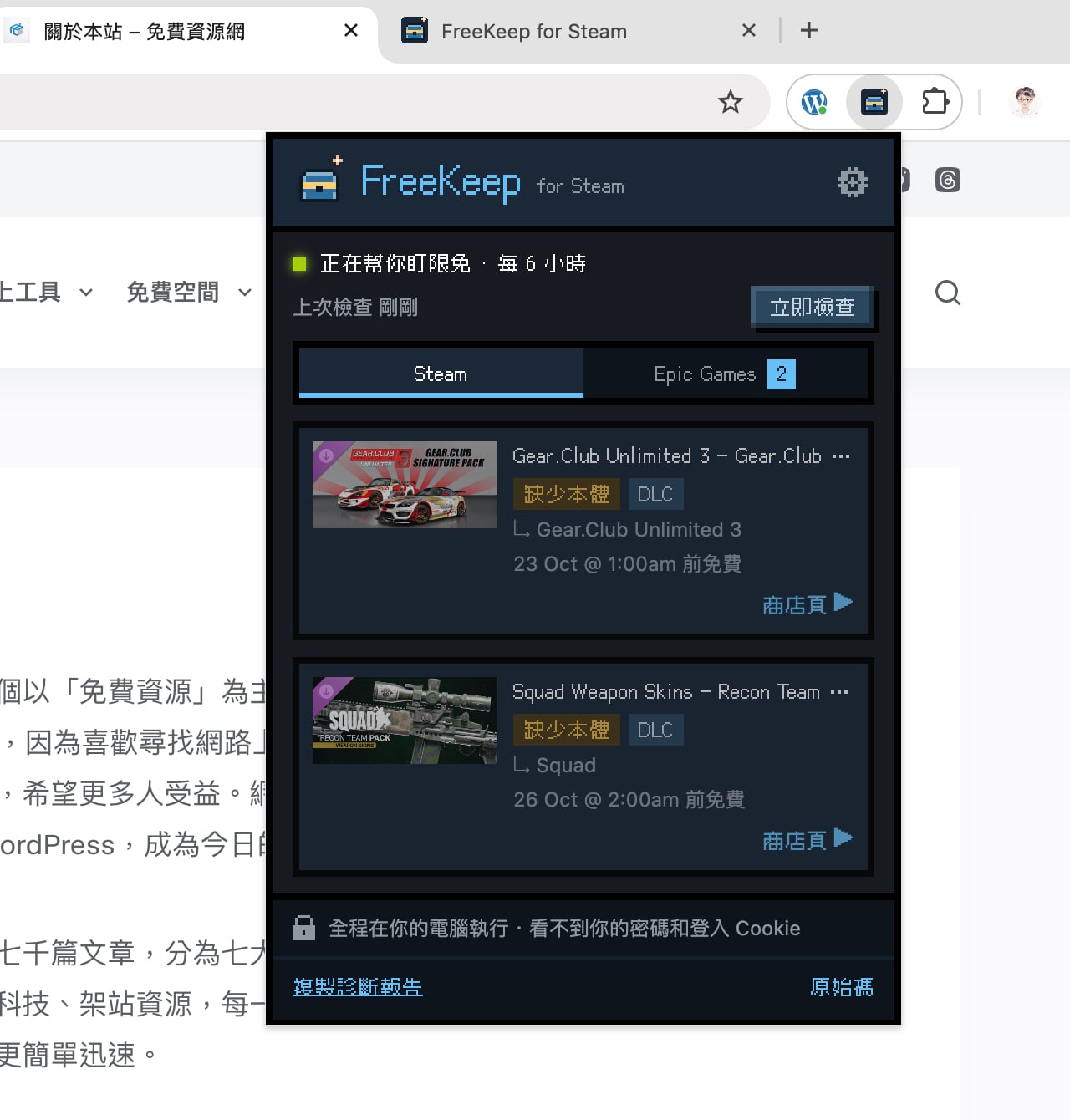Click the website search magnifier icon
Screen dimensions: 1070x1120
[x=947, y=293]
